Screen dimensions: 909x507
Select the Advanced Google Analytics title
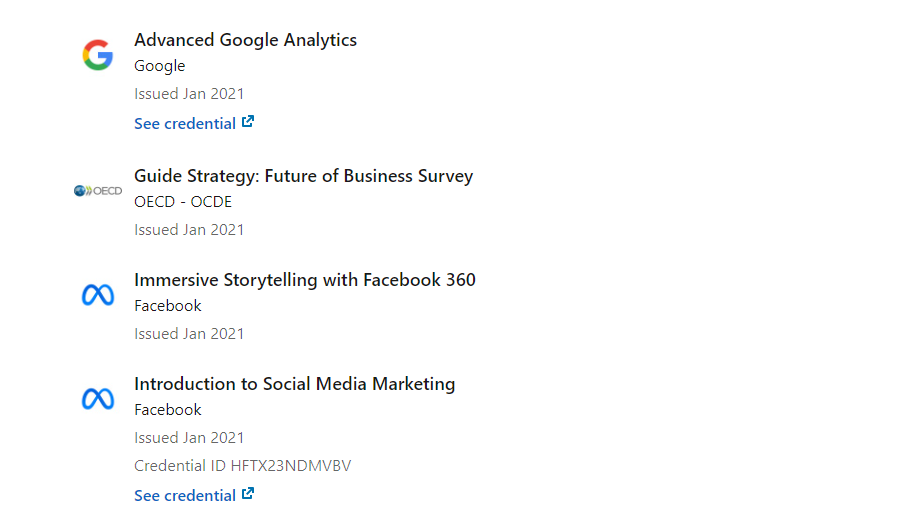click(x=245, y=40)
